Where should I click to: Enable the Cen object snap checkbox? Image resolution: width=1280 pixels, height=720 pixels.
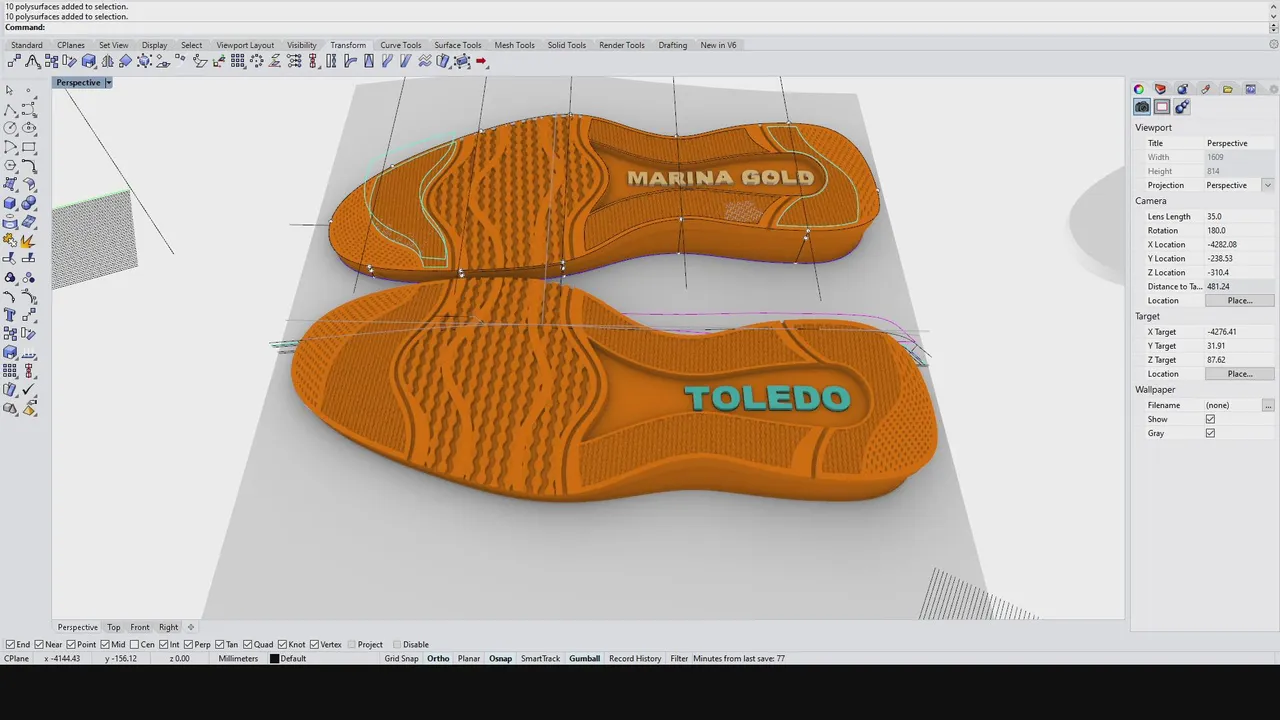[x=134, y=644]
